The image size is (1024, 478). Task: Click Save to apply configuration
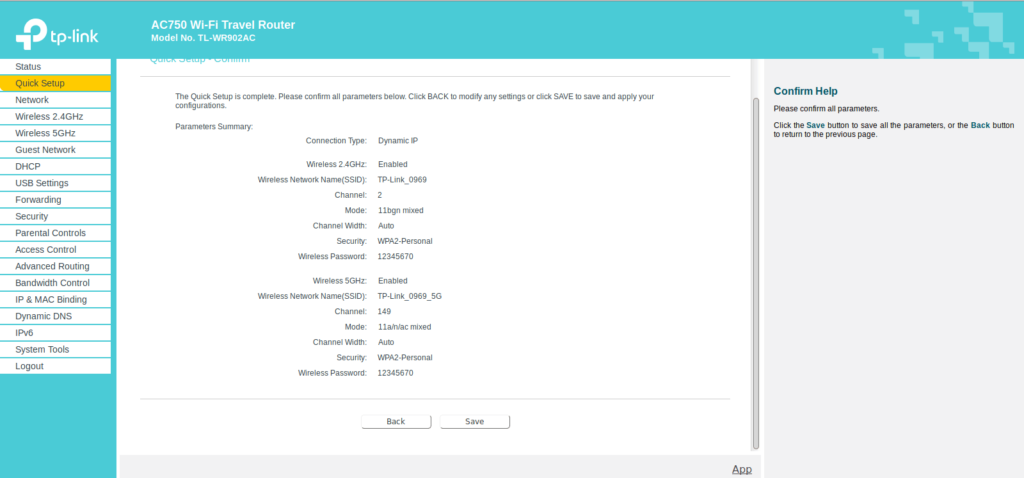pos(475,422)
